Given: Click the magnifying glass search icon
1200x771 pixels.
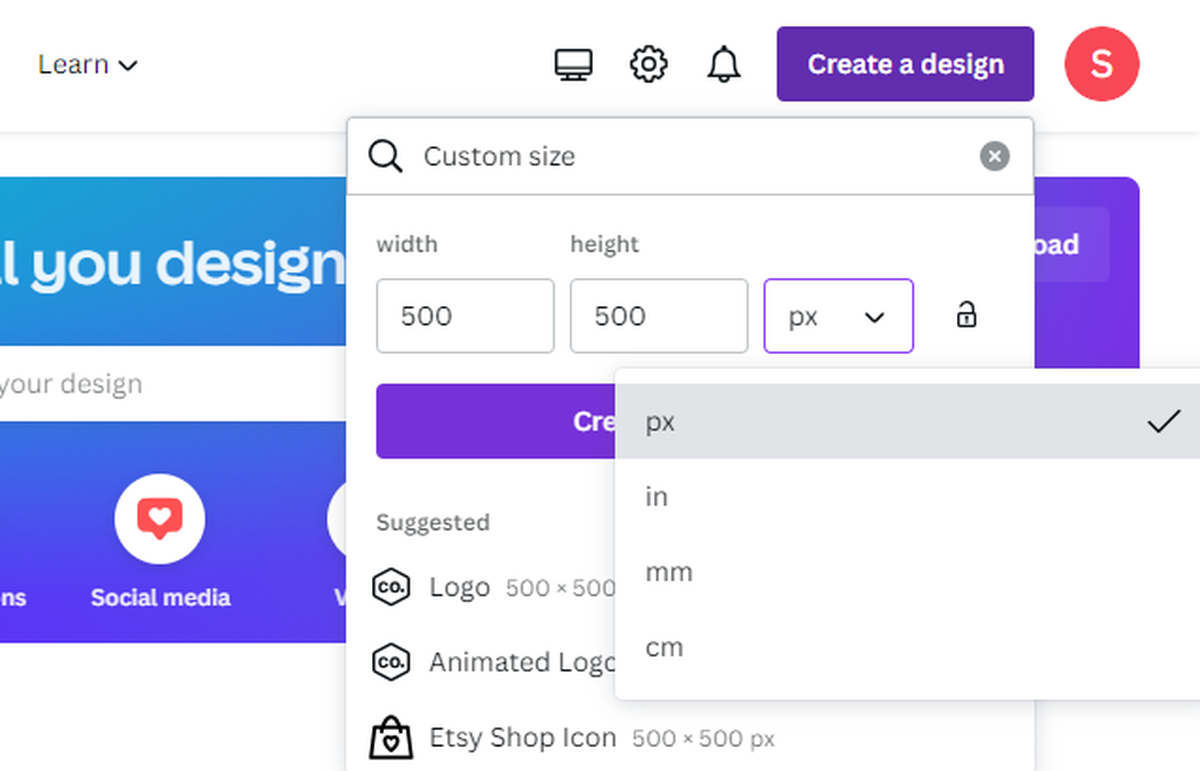Looking at the screenshot, I should (x=385, y=156).
